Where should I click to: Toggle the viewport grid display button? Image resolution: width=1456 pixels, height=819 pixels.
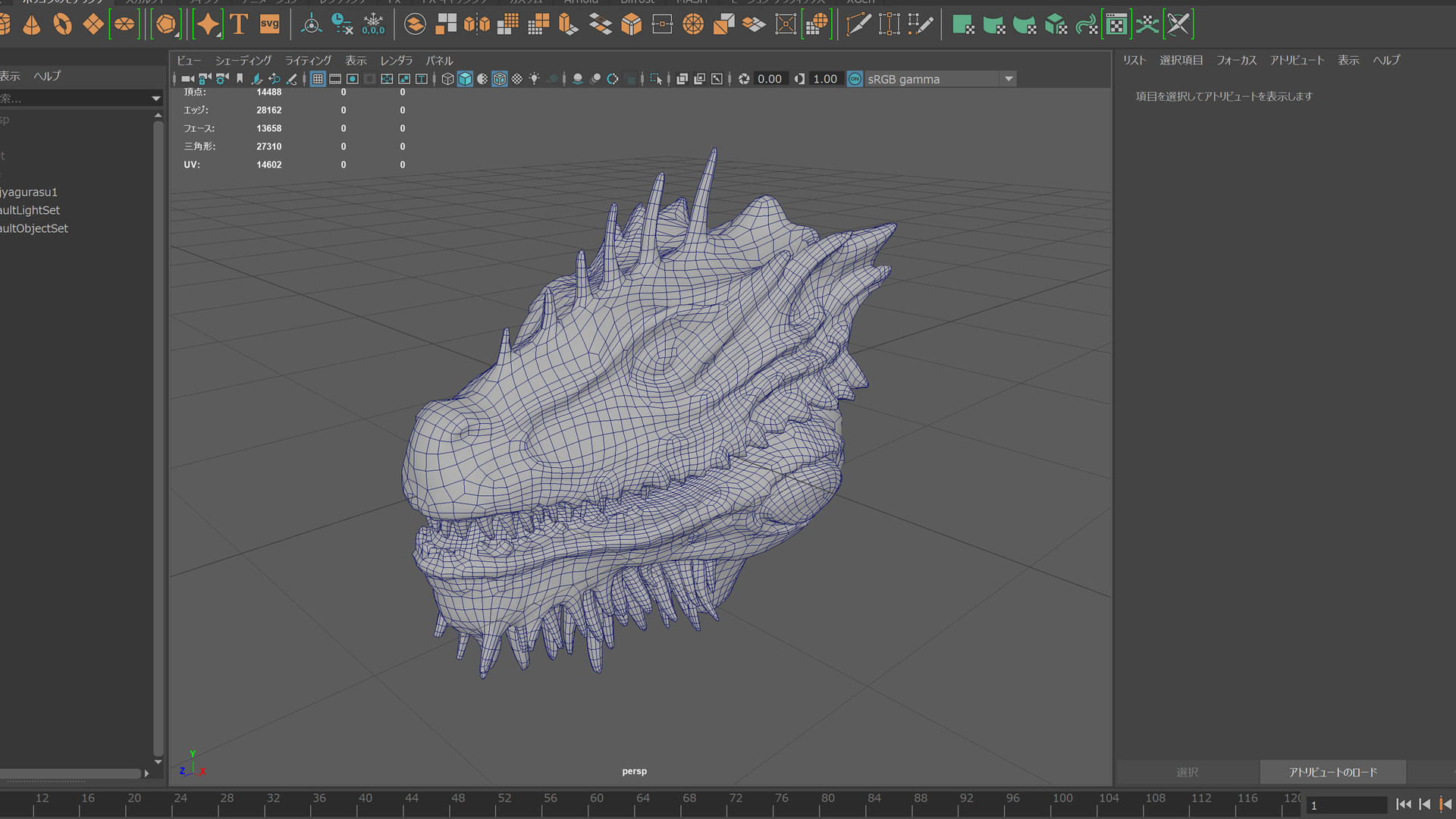pos(318,79)
